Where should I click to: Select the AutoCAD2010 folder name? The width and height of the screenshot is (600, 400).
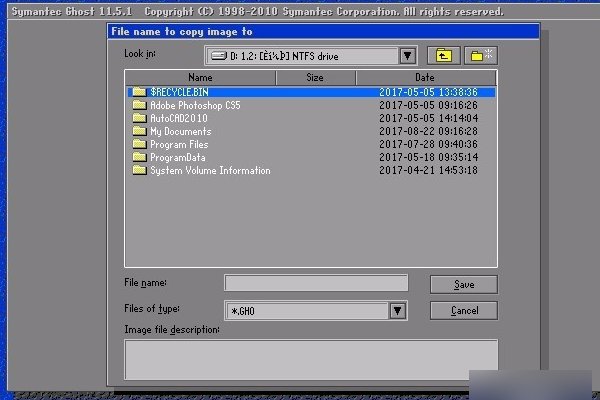point(179,118)
